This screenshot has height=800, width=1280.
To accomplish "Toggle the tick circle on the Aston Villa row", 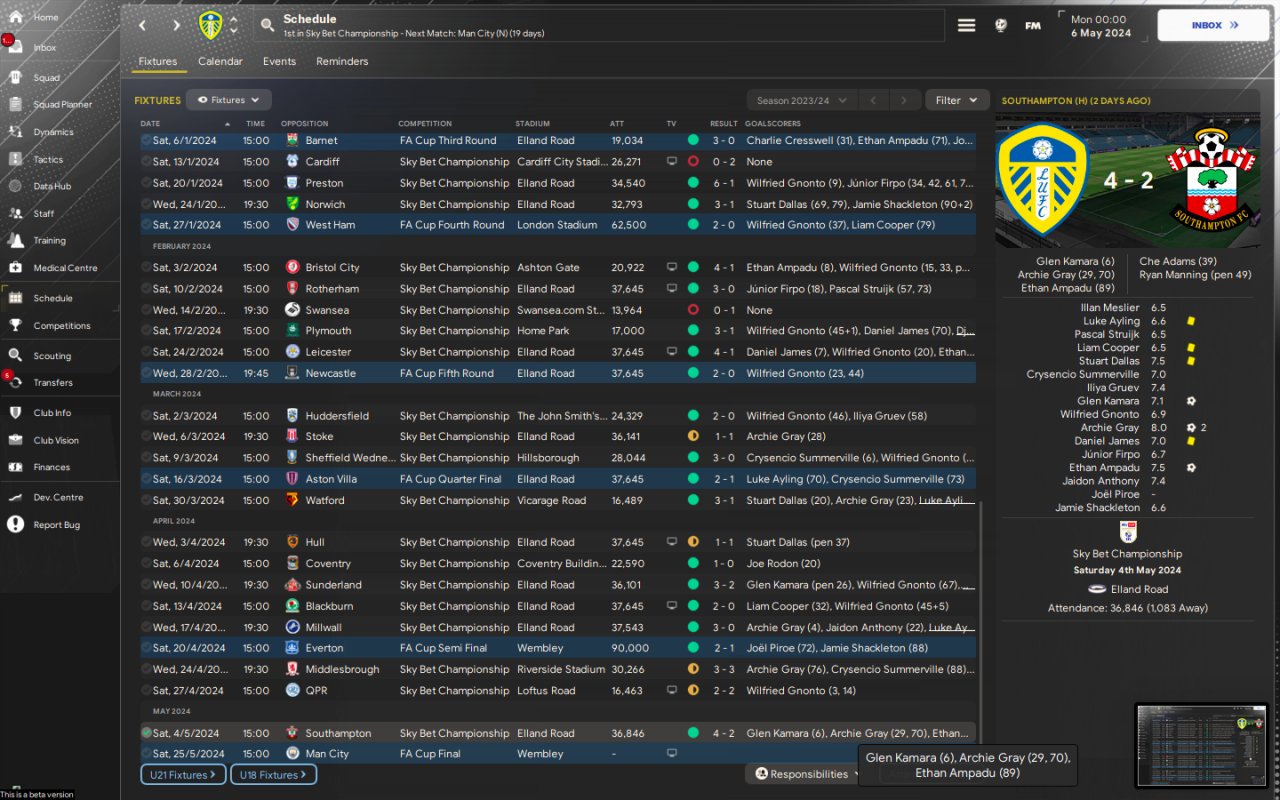I will pyautogui.click(x=146, y=479).
